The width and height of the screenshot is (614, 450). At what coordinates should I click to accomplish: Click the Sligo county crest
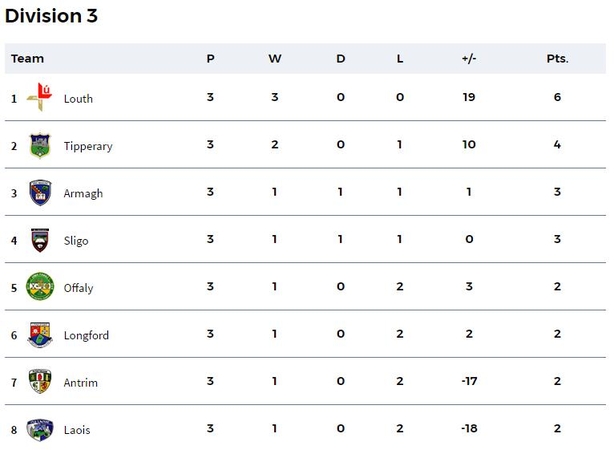[40, 240]
